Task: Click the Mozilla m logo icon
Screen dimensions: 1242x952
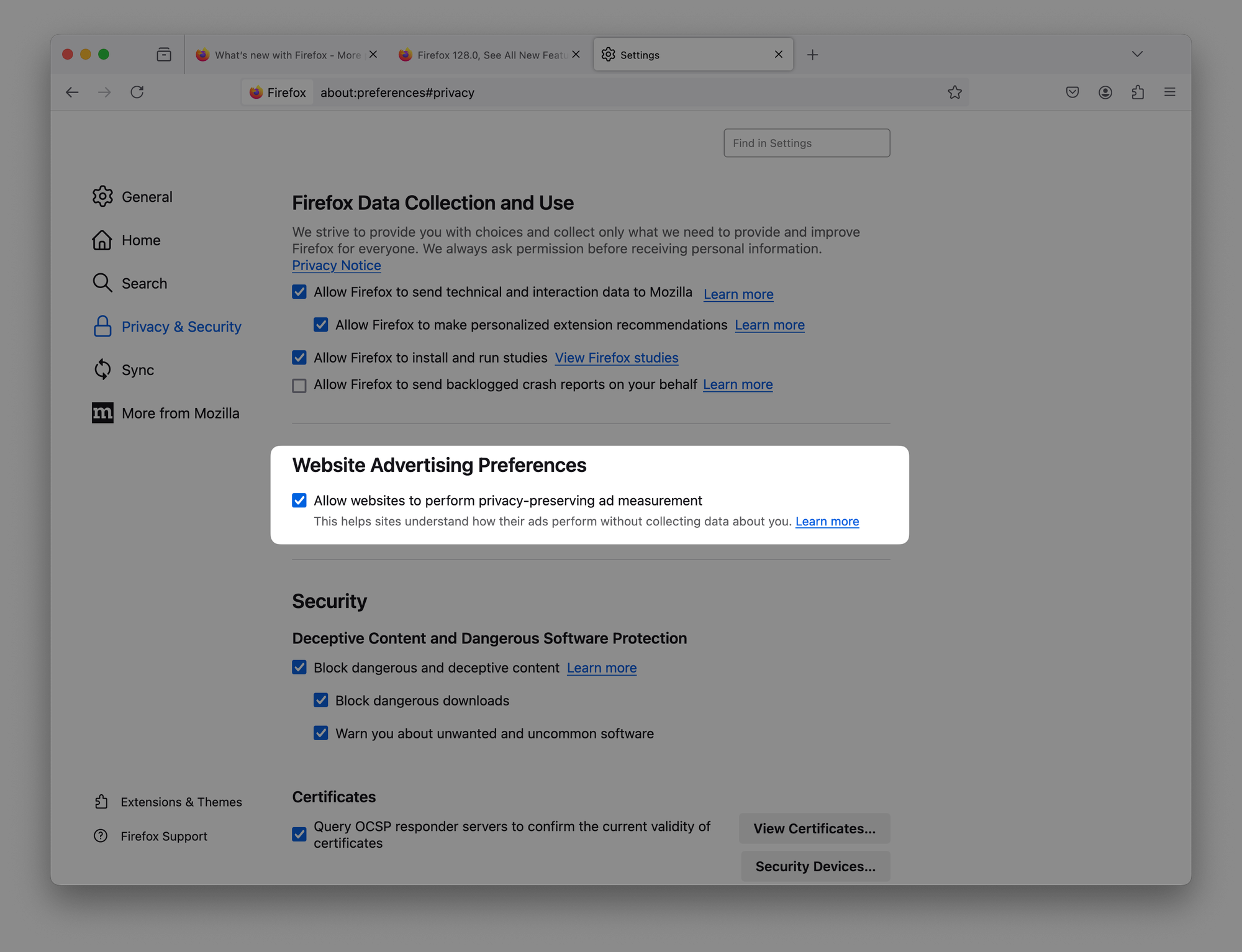Action: tap(102, 413)
